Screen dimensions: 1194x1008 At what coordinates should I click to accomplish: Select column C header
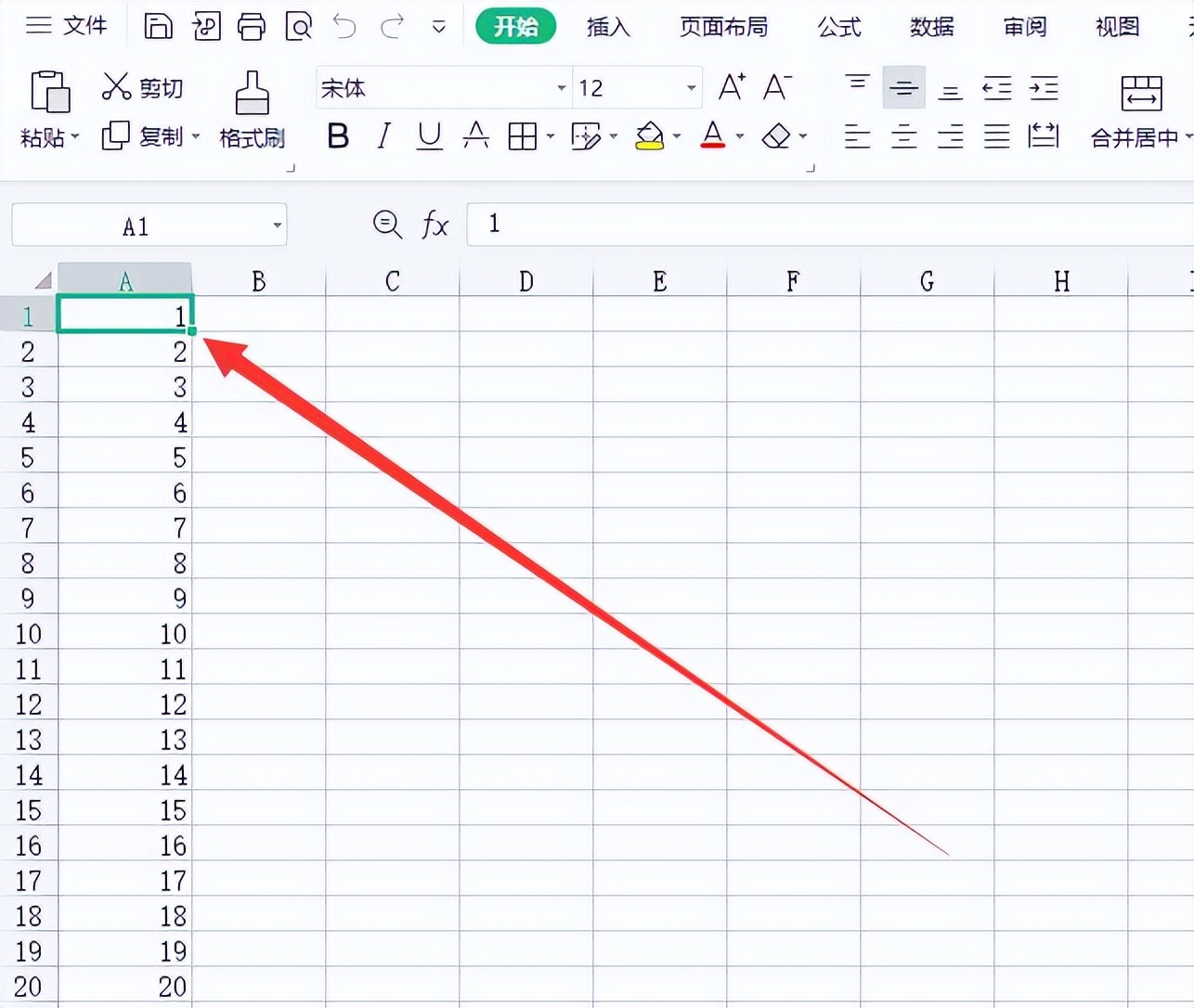pos(393,280)
